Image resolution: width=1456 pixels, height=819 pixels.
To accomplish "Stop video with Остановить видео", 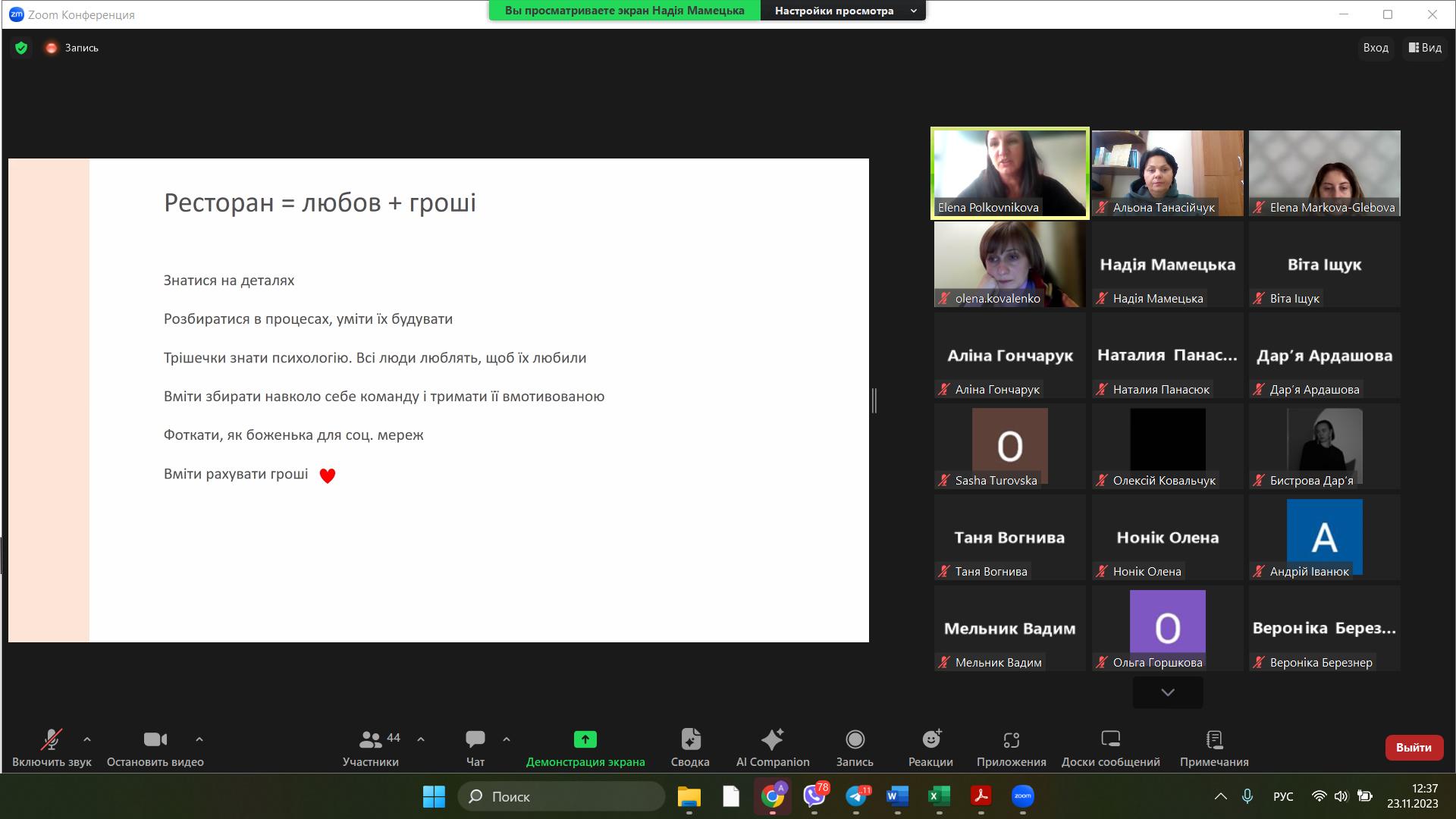I will point(155,748).
